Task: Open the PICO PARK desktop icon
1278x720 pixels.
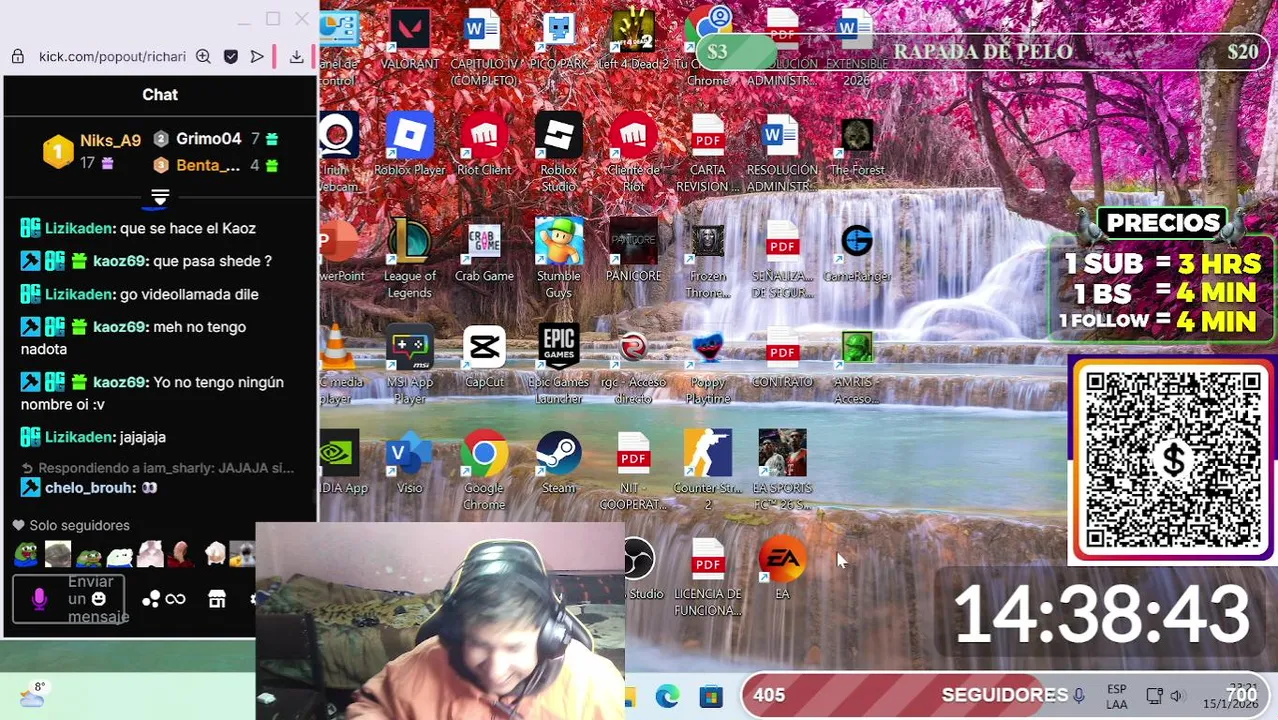Action: tap(558, 40)
